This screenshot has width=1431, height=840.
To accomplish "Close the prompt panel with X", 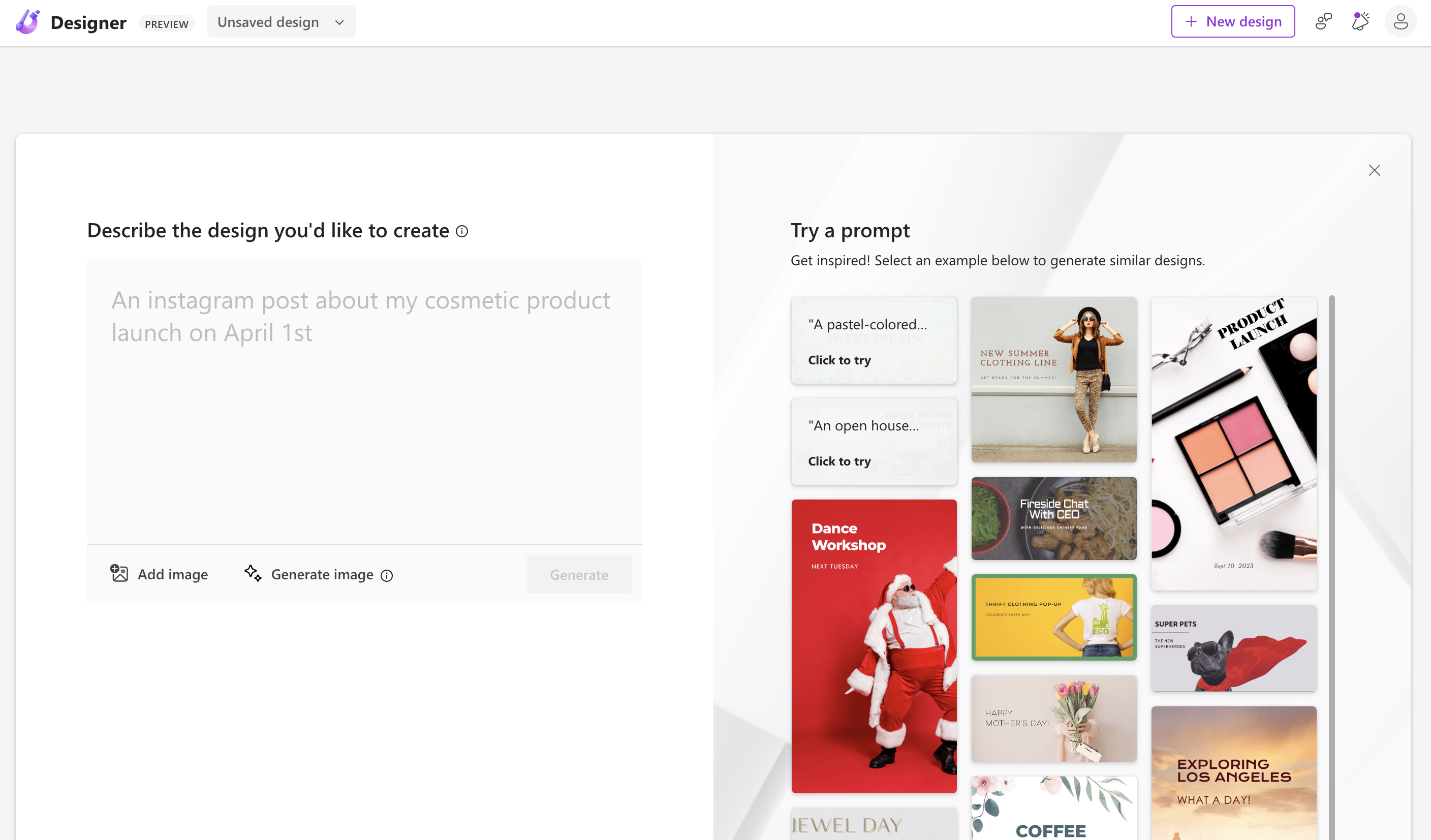I will coord(1374,170).
